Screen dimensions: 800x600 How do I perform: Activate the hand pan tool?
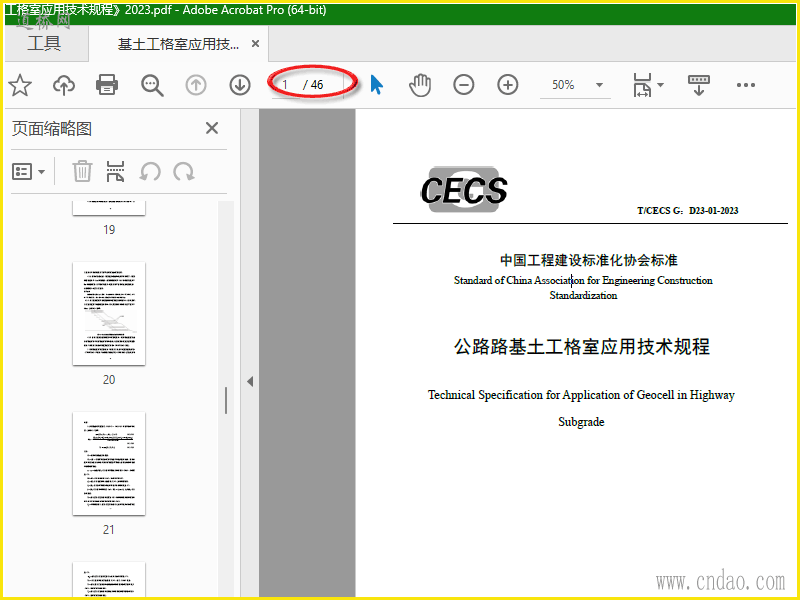click(420, 85)
